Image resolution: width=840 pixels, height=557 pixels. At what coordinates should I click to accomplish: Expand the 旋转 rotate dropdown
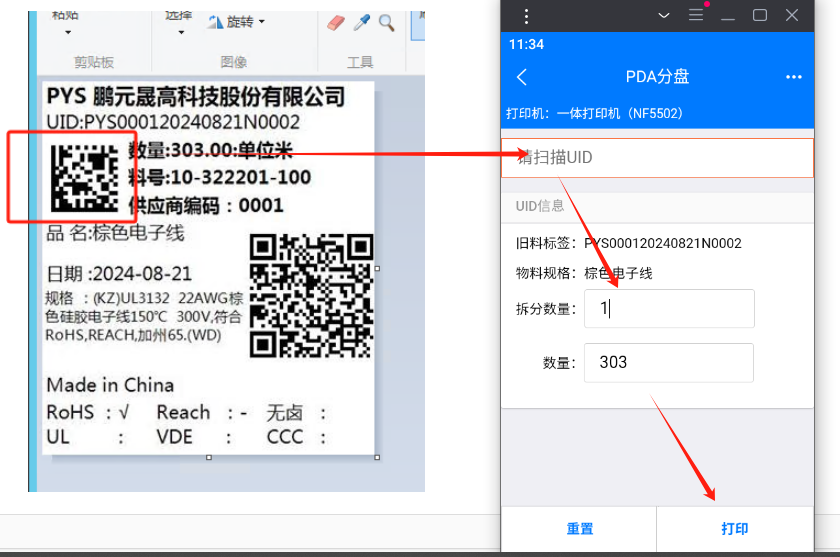tap(260, 22)
